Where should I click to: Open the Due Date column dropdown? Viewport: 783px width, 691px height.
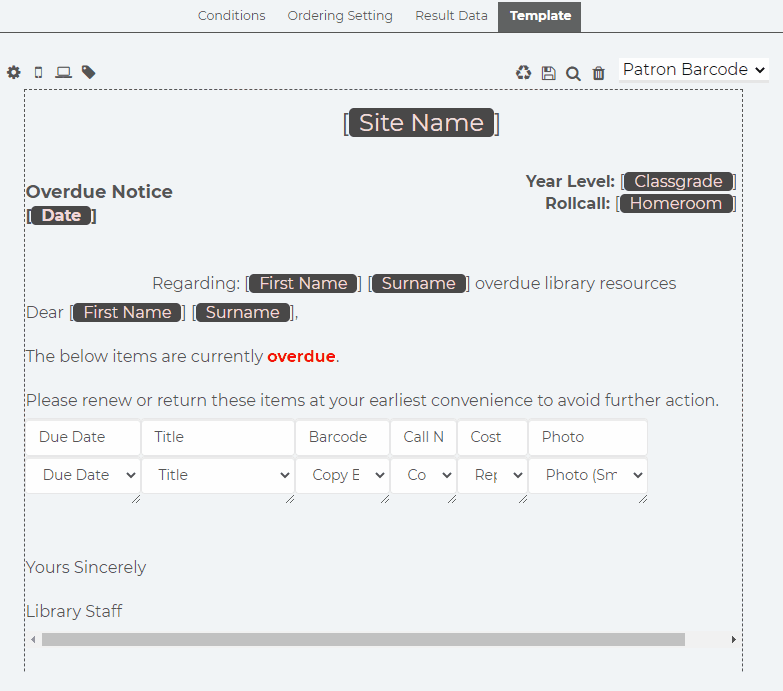[x=83, y=475]
